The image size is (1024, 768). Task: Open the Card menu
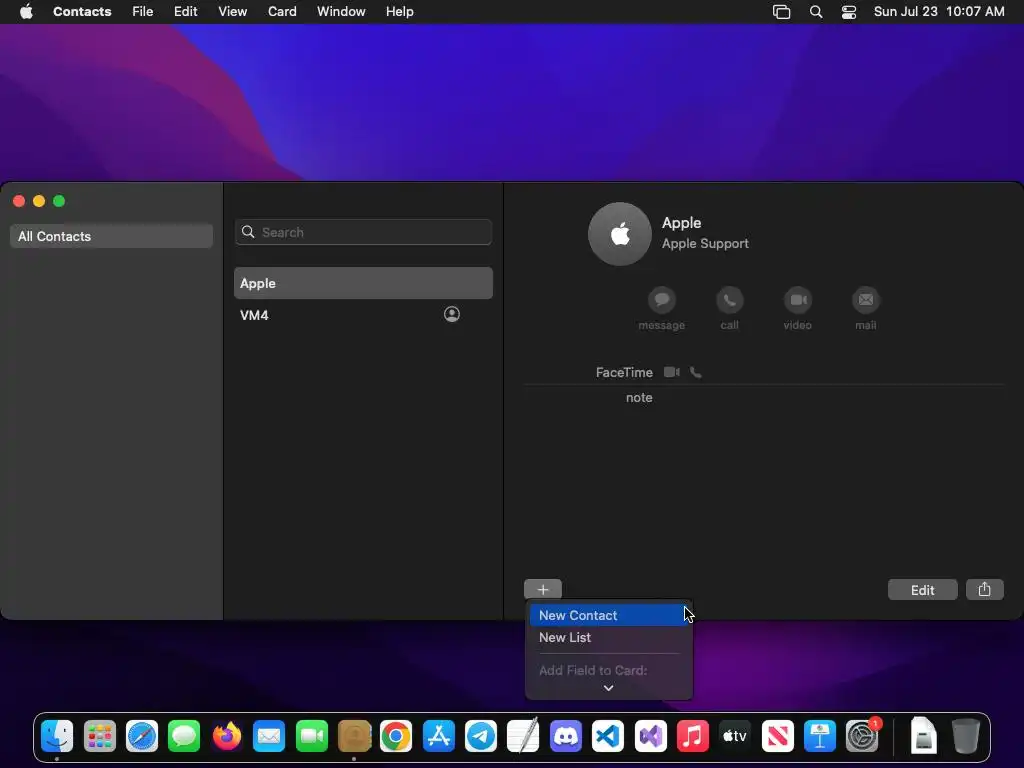(x=282, y=12)
